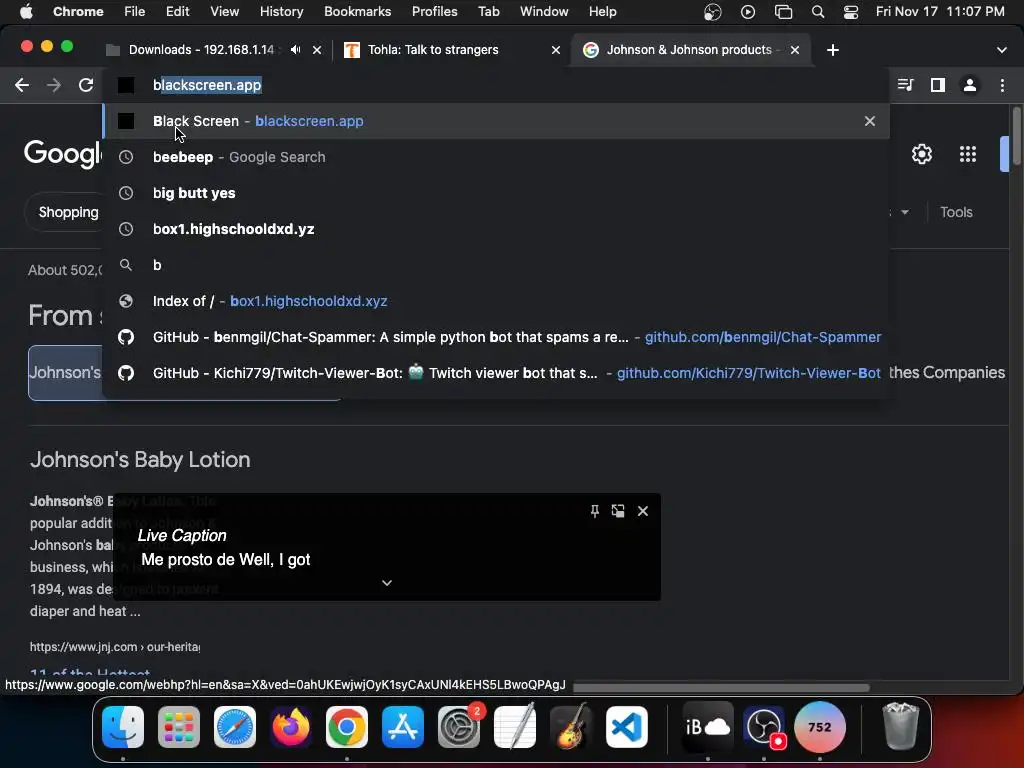Click the forward navigation arrow
Viewport: 1024px width, 768px height.
(54, 85)
